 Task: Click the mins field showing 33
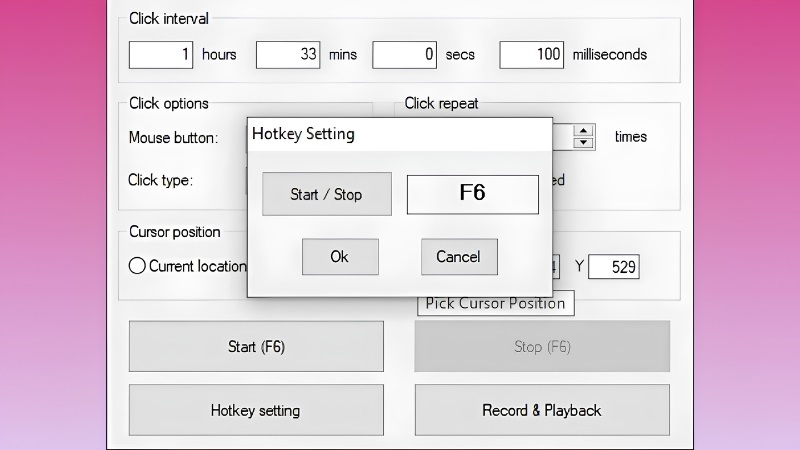click(x=288, y=55)
